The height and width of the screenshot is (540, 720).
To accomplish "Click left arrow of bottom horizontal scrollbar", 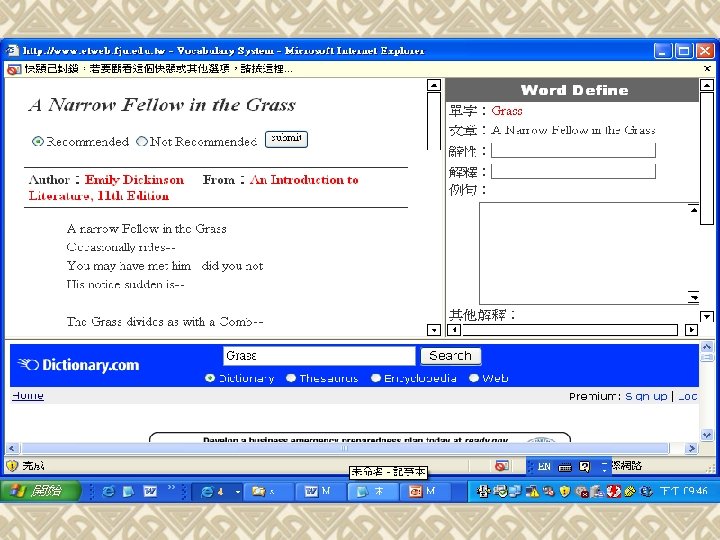I will point(12,448).
